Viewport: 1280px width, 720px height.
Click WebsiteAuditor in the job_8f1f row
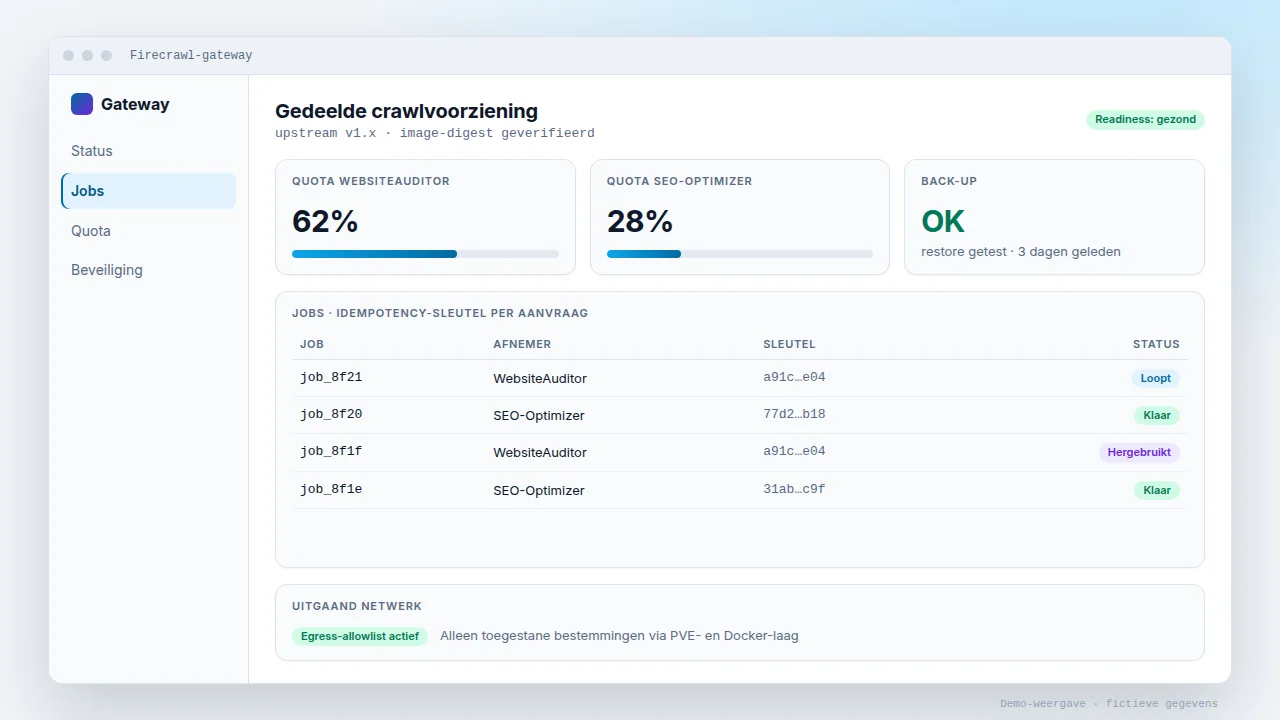[540, 453]
